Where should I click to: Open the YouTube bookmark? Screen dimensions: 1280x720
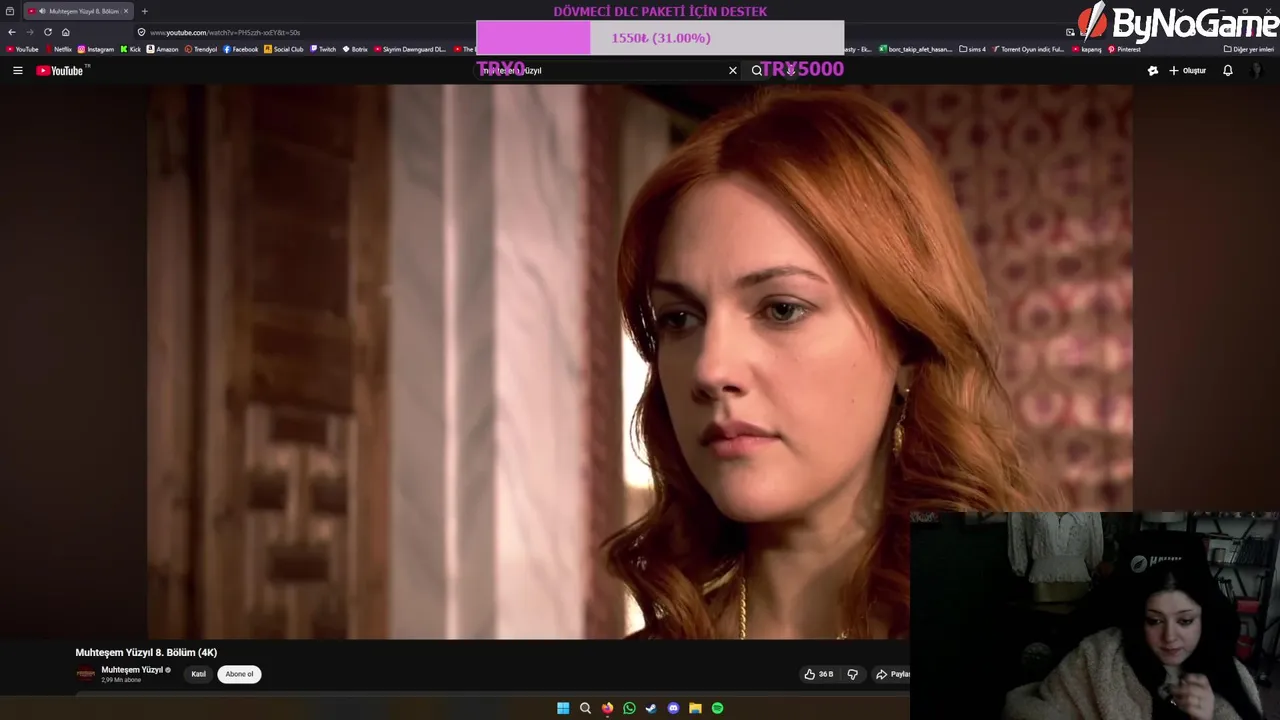23,49
